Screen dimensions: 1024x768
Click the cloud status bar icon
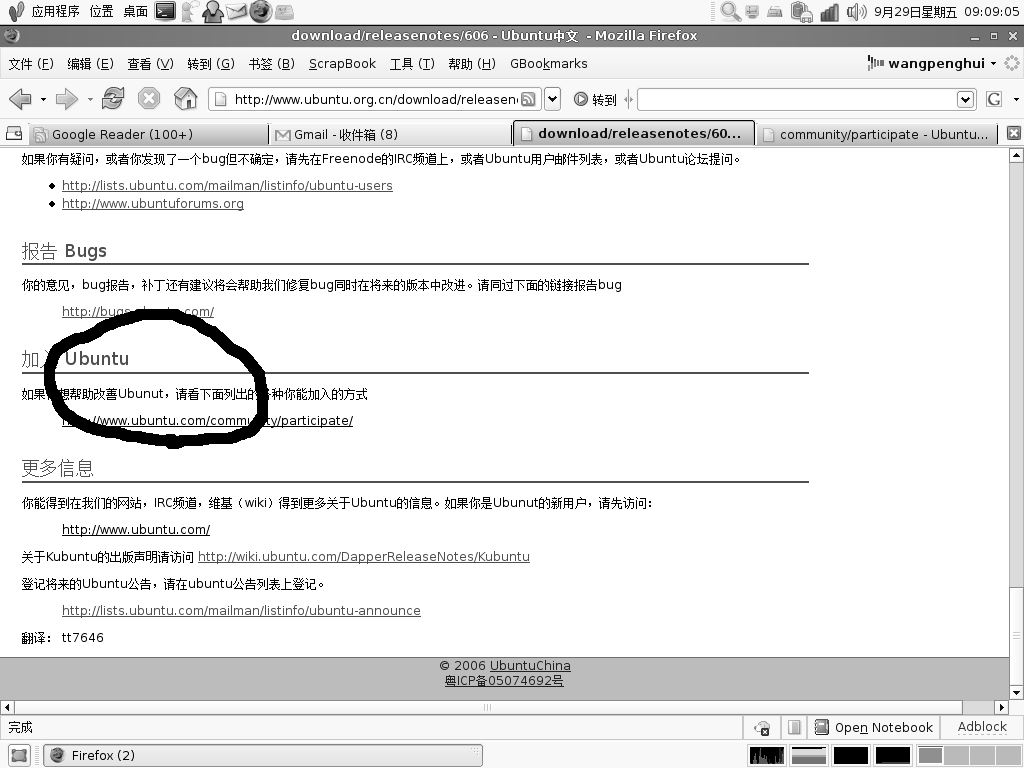(x=762, y=728)
